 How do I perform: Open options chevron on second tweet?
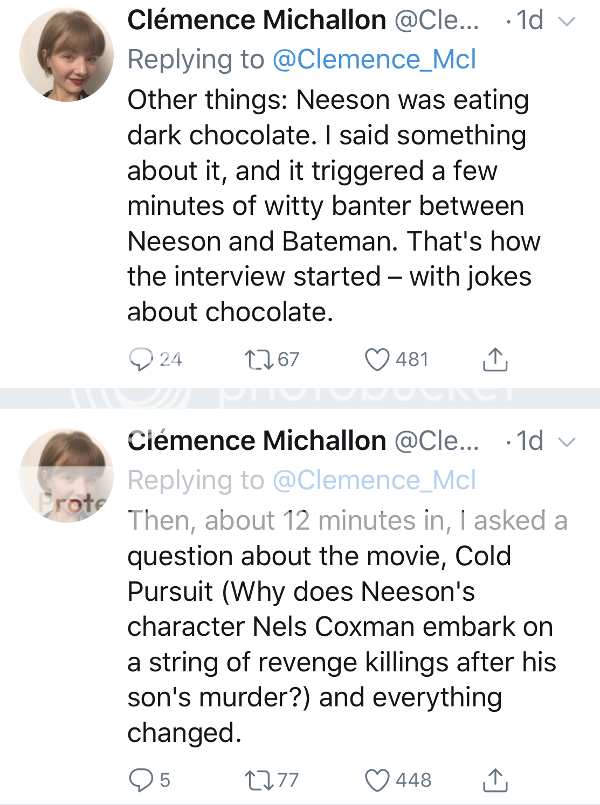[x=567, y=442]
